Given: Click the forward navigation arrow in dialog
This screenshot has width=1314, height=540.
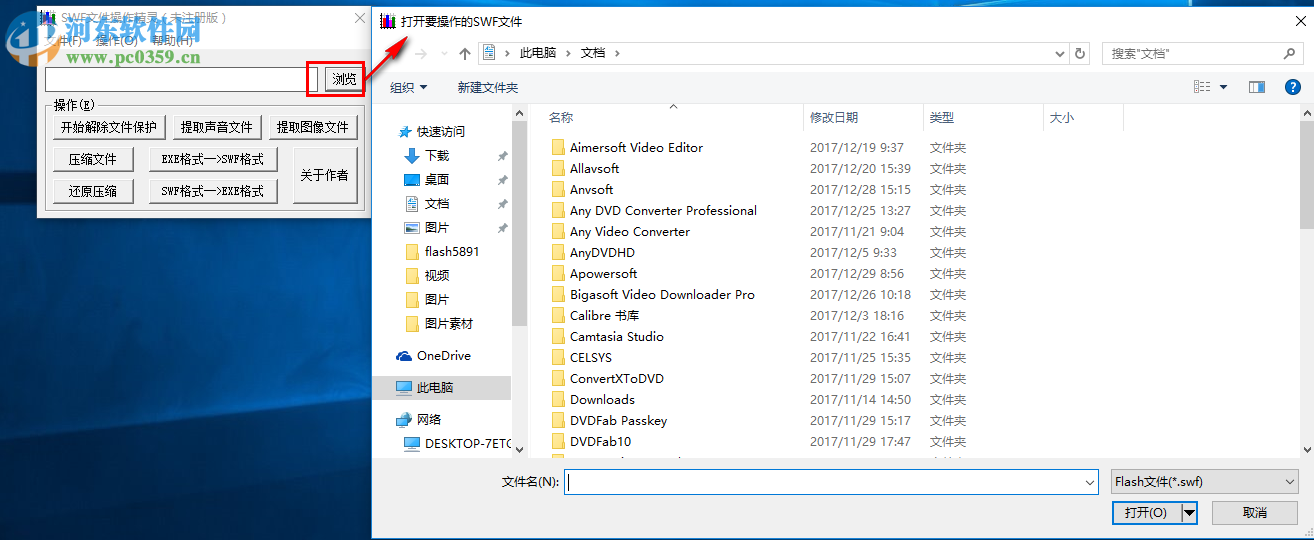Looking at the screenshot, I should (x=421, y=53).
